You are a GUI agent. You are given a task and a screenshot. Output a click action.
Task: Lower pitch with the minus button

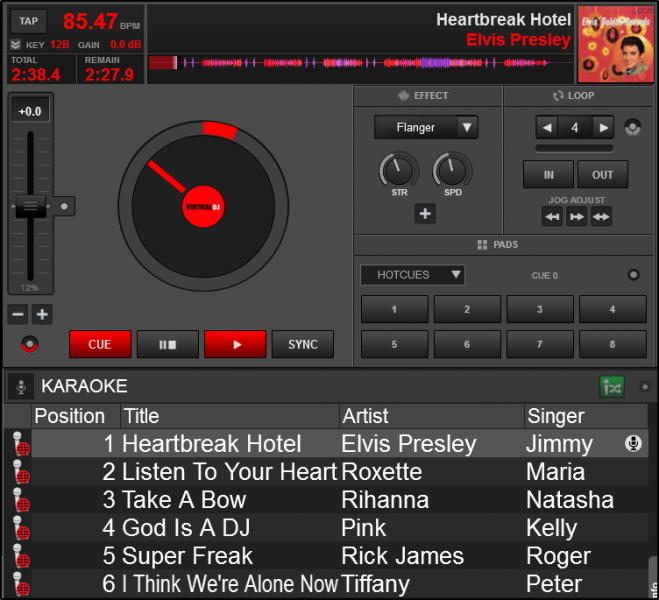(x=18, y=314)
